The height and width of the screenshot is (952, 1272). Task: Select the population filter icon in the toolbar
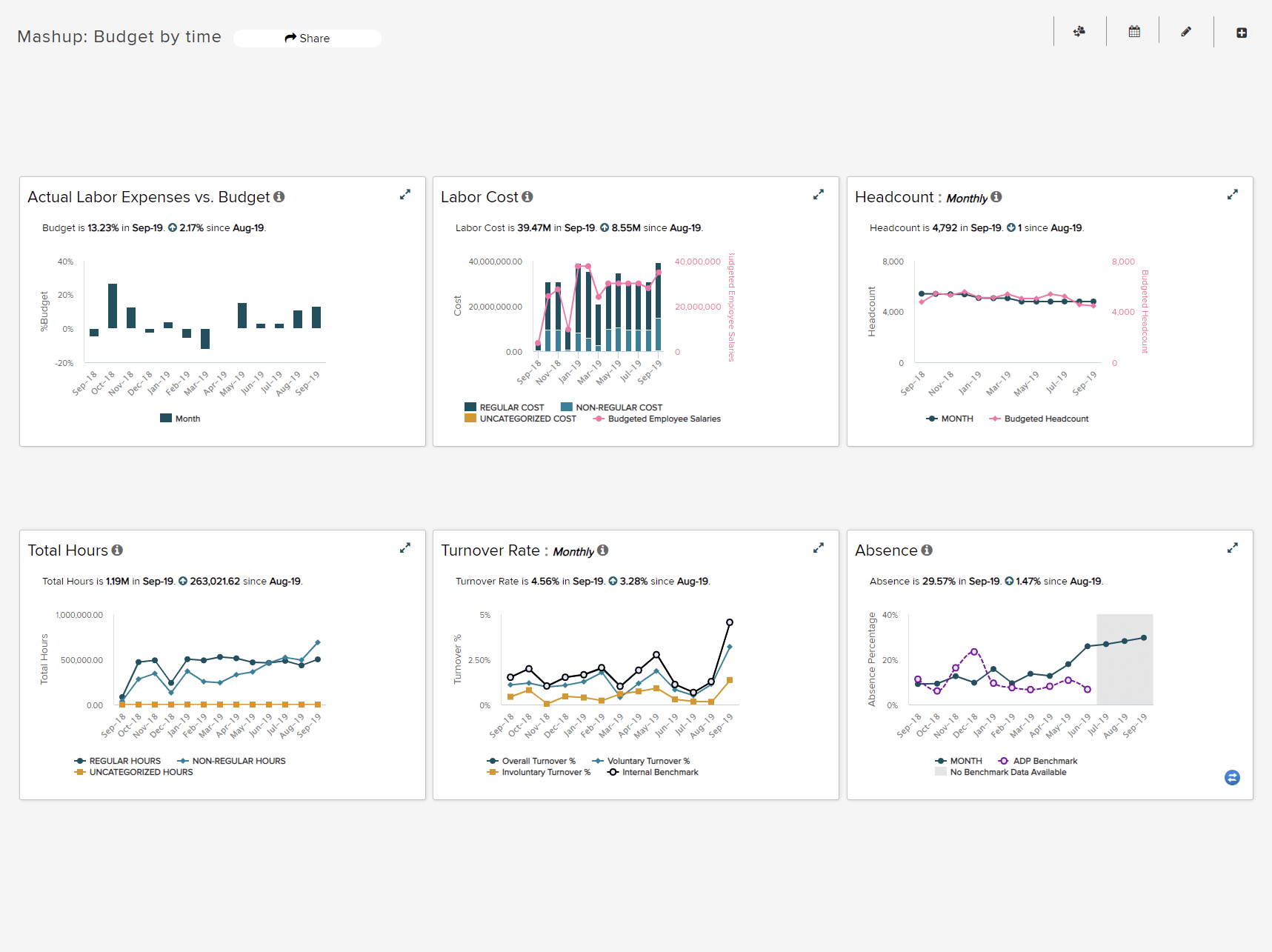(1080, 31)
